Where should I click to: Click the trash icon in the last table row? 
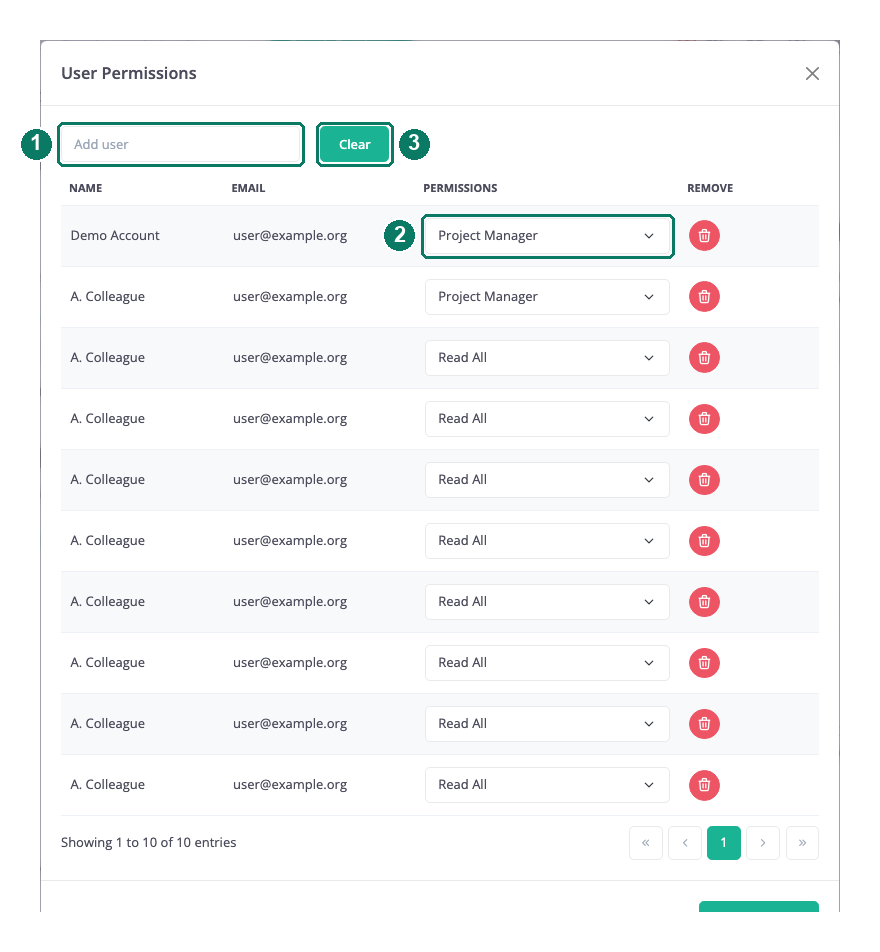(x=704, y=785)
